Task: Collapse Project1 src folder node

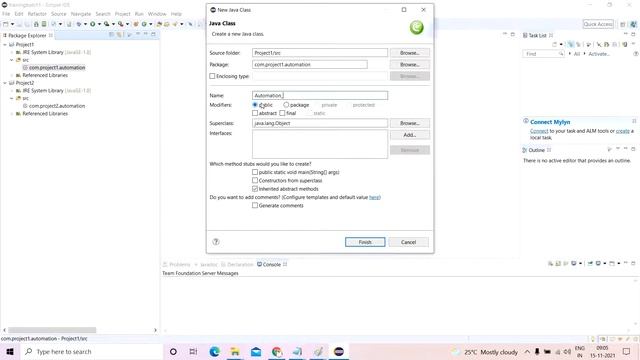Action: pyautogui.click(x=12, y=60)
